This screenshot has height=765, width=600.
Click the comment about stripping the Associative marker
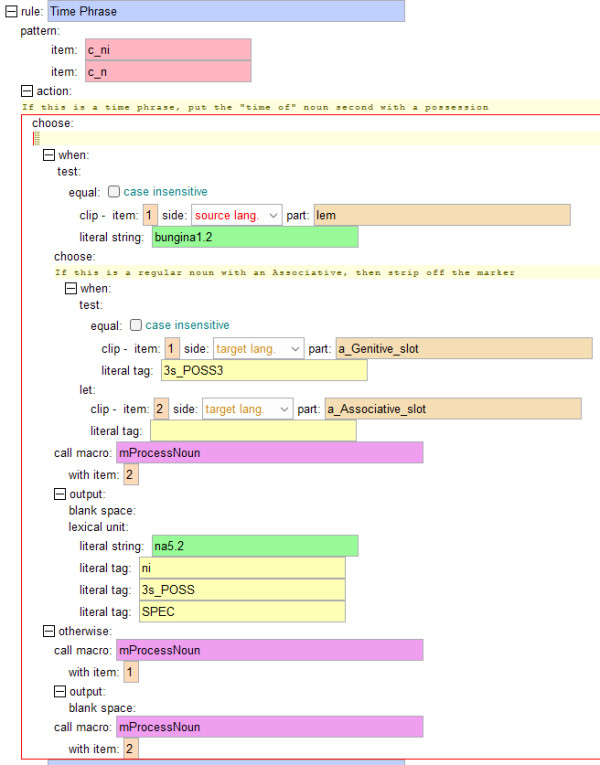click(x=285, y=272)
